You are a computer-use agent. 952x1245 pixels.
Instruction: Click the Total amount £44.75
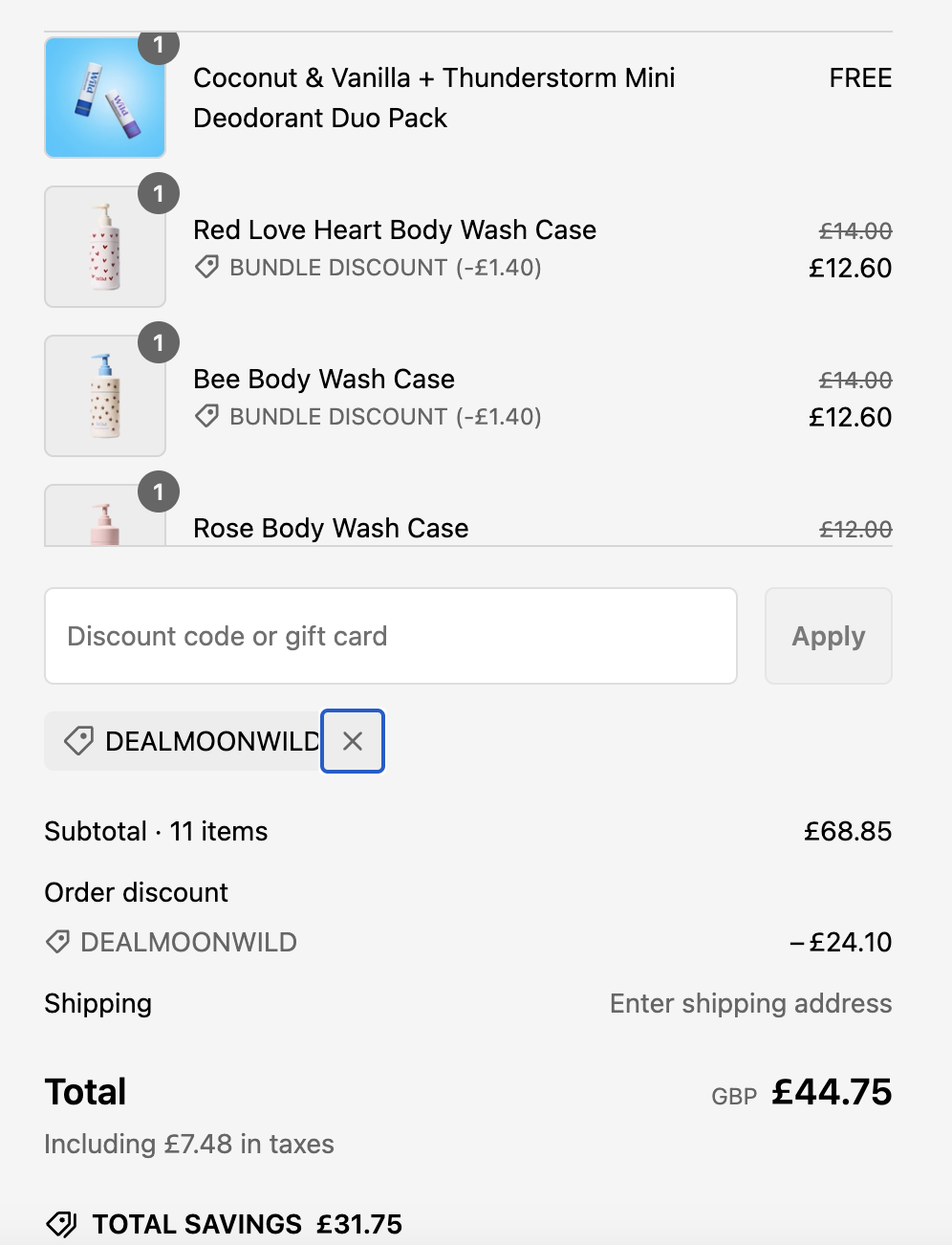pos(832,1092)
